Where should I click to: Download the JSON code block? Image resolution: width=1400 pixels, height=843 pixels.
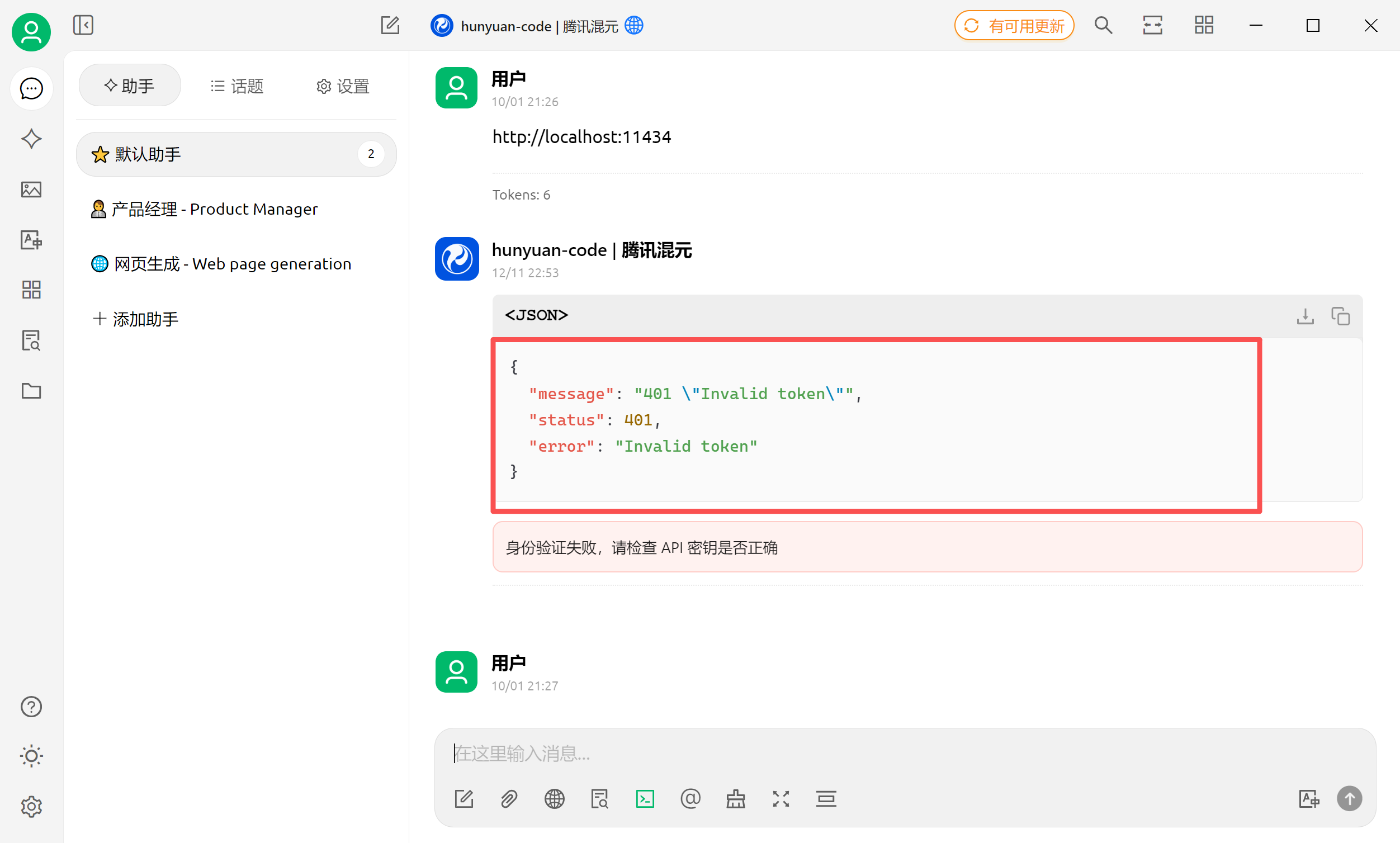(x=1305, y=316)
